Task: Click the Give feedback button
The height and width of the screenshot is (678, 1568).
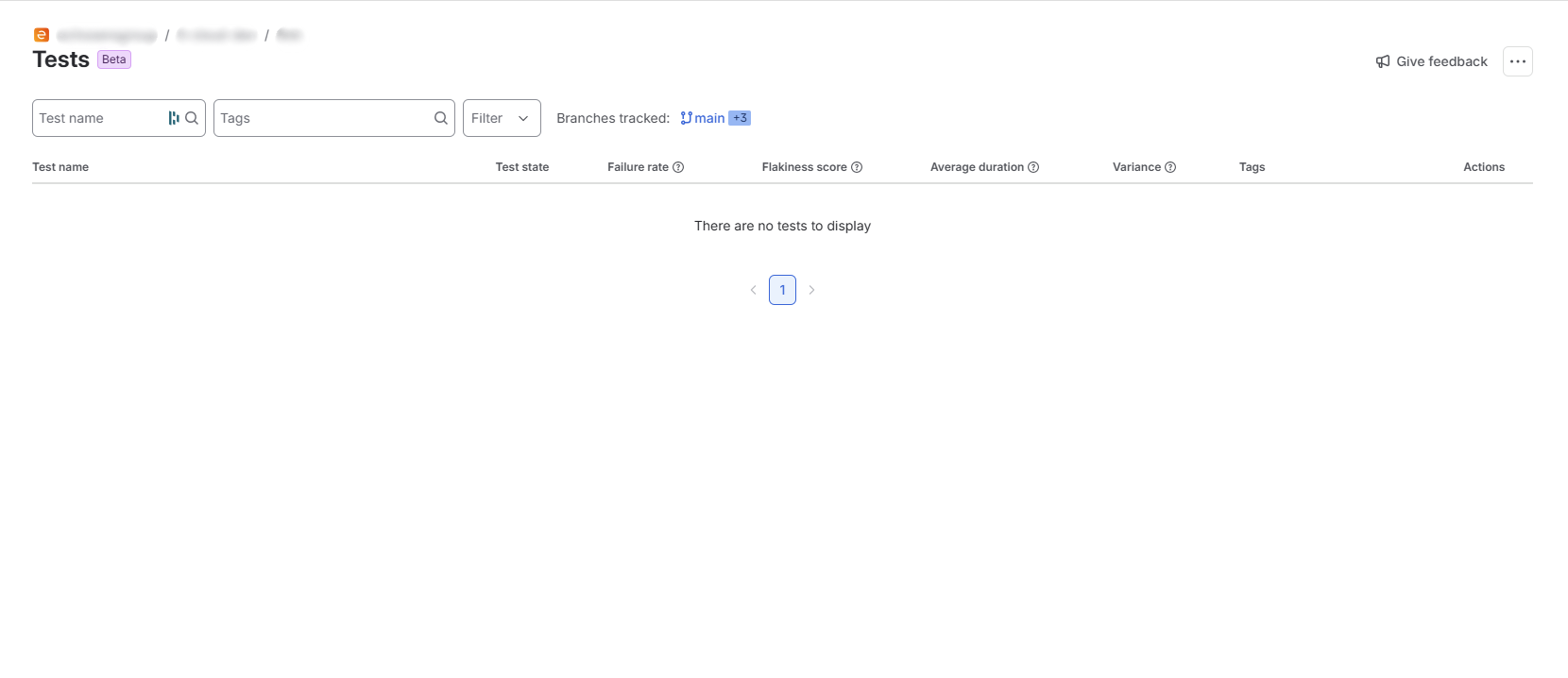Action: click(x=1432, y=61)
